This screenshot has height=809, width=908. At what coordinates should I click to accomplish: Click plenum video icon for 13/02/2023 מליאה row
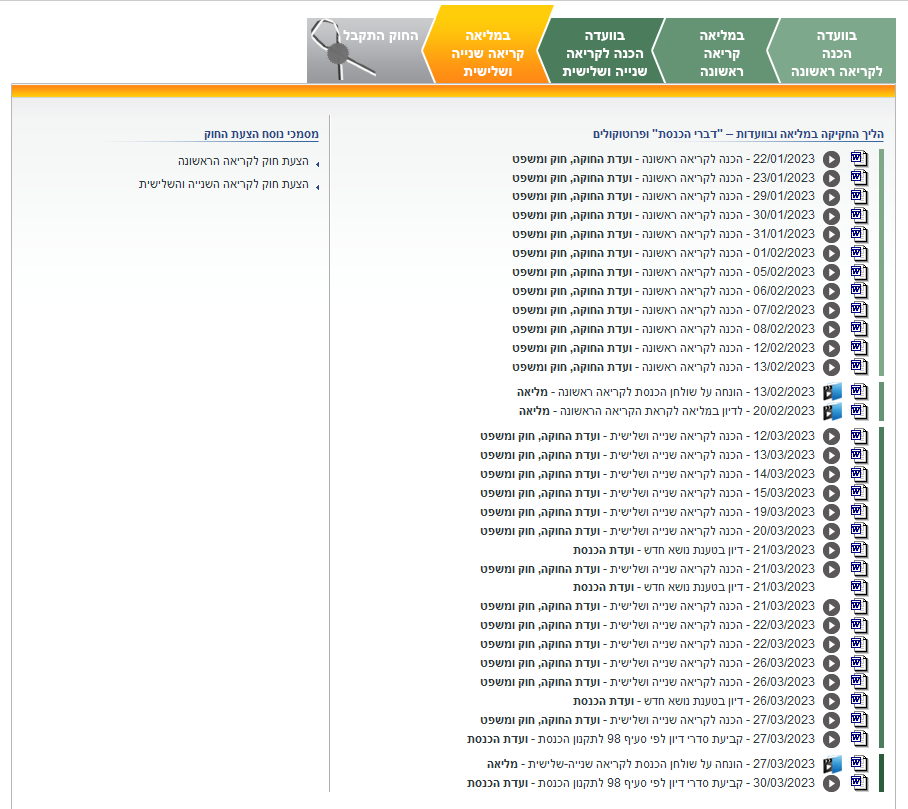click(x=832, y=392)
